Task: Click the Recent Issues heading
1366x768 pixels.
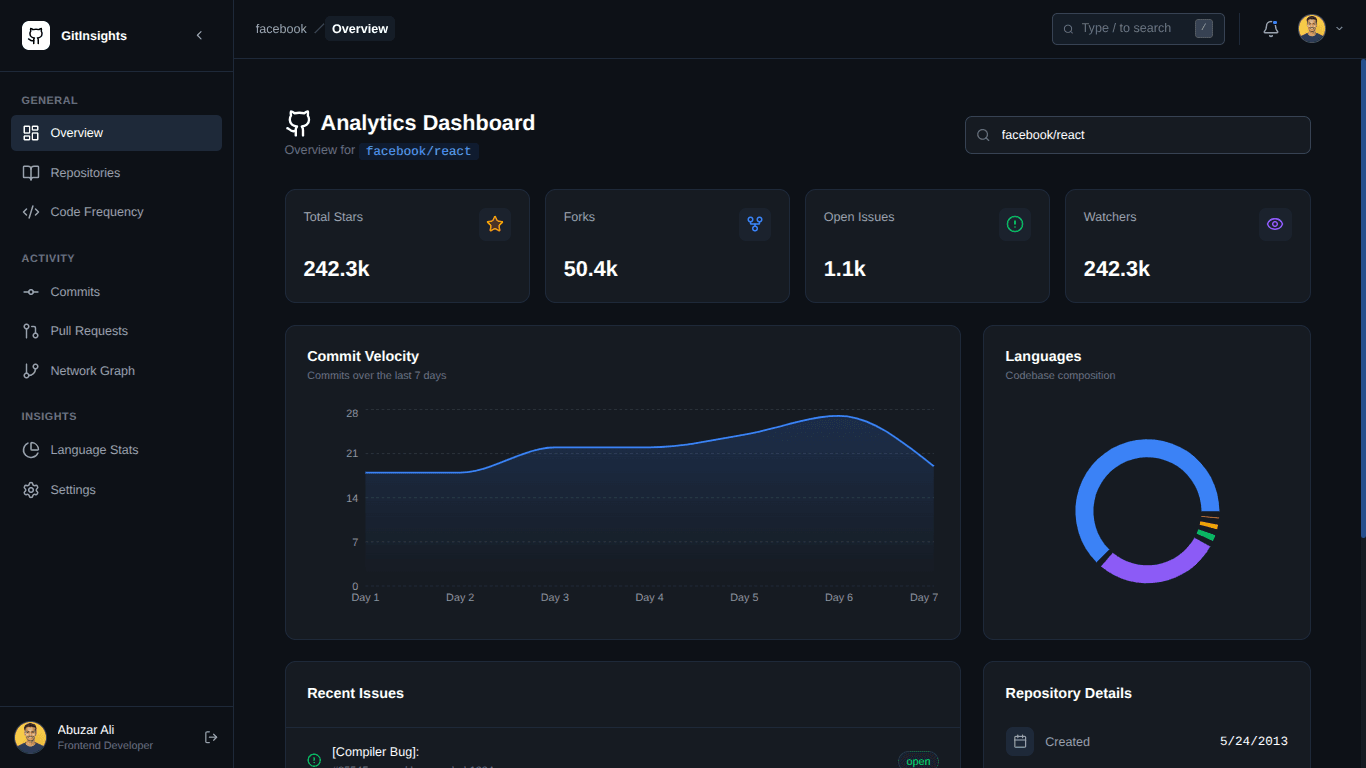Action: [x=355, y=693]
